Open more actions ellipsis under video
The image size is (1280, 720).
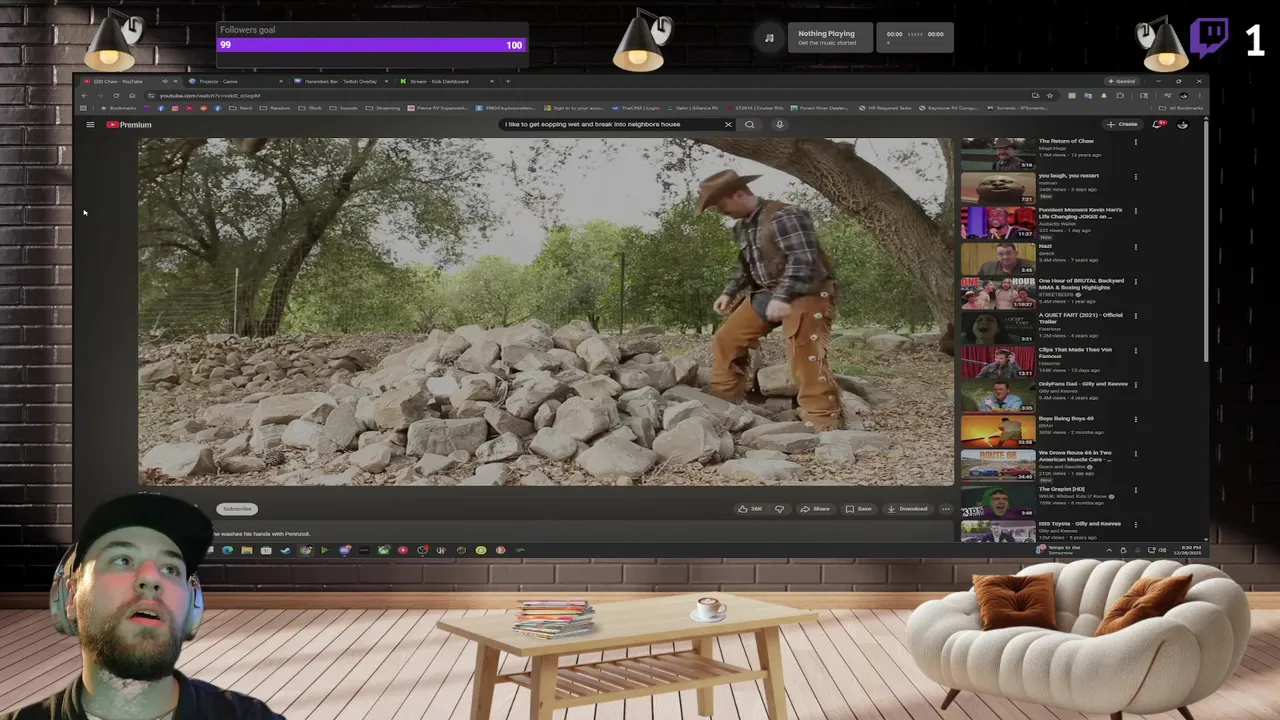(x=946, y=509)
